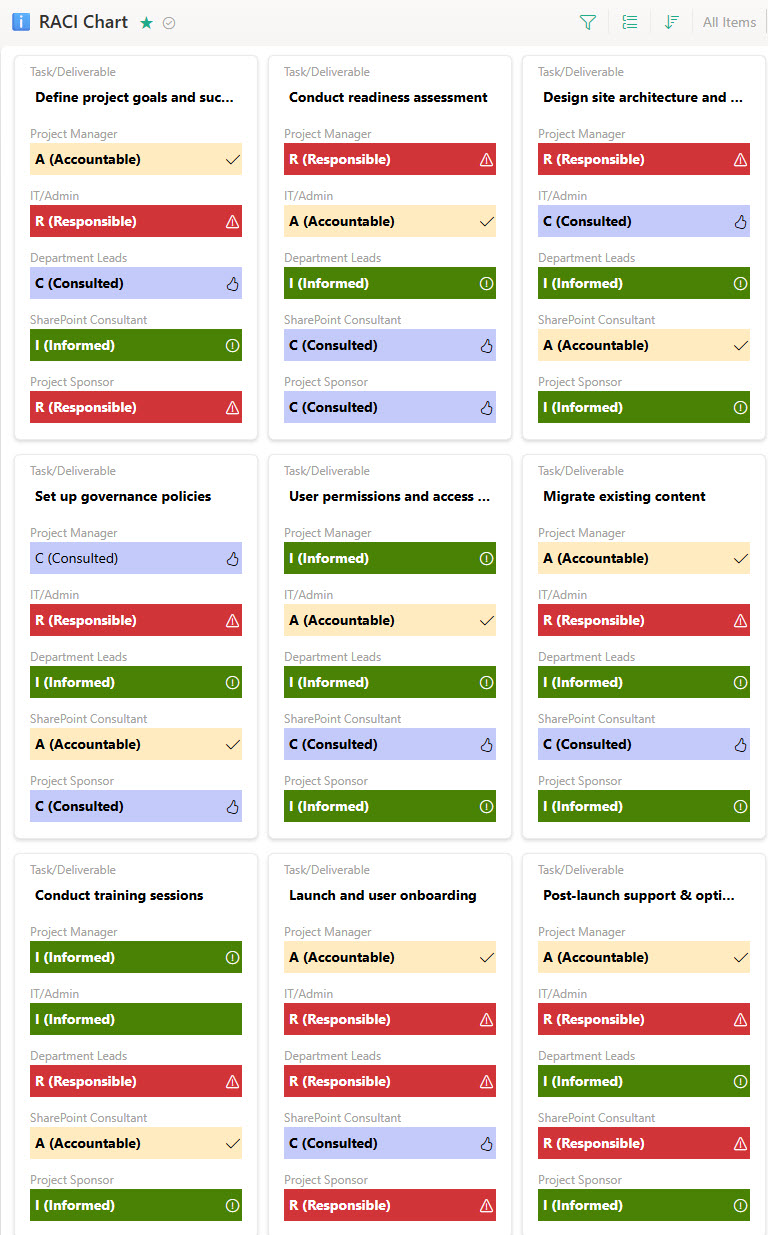Click warning icon on Conduct readiness Project Manager
Image resolution: width=768 pixels, height=1235 pixels.
(x=487, y=159)
